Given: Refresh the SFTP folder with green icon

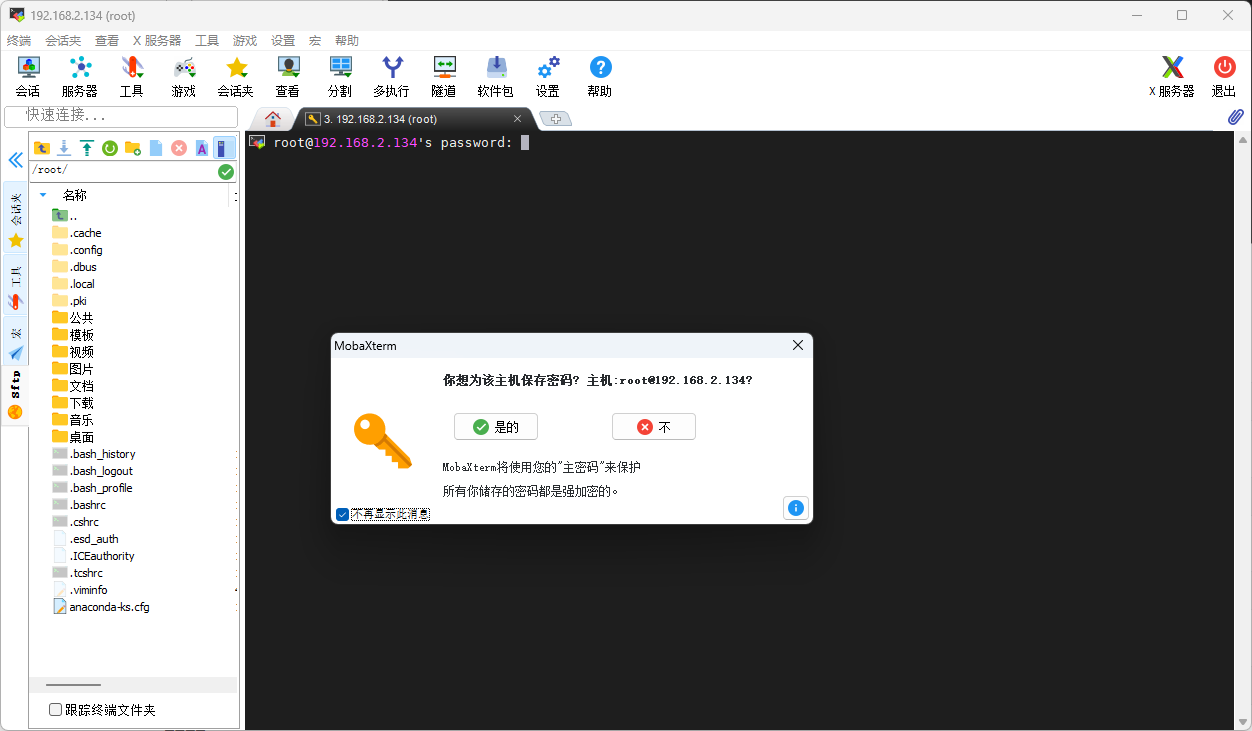Looking at the screenshot, I should point(110,148).
